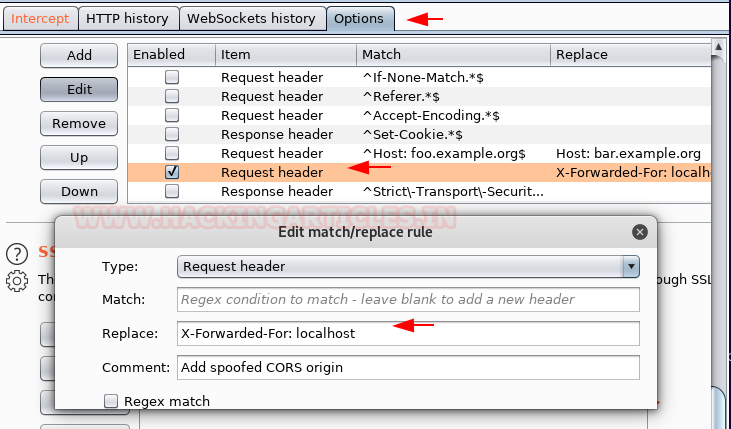The height and width of the screenshot is (429, 731).
Task: Close the Edit match/replace rule dialog
Action: click(x=640, y=232)
